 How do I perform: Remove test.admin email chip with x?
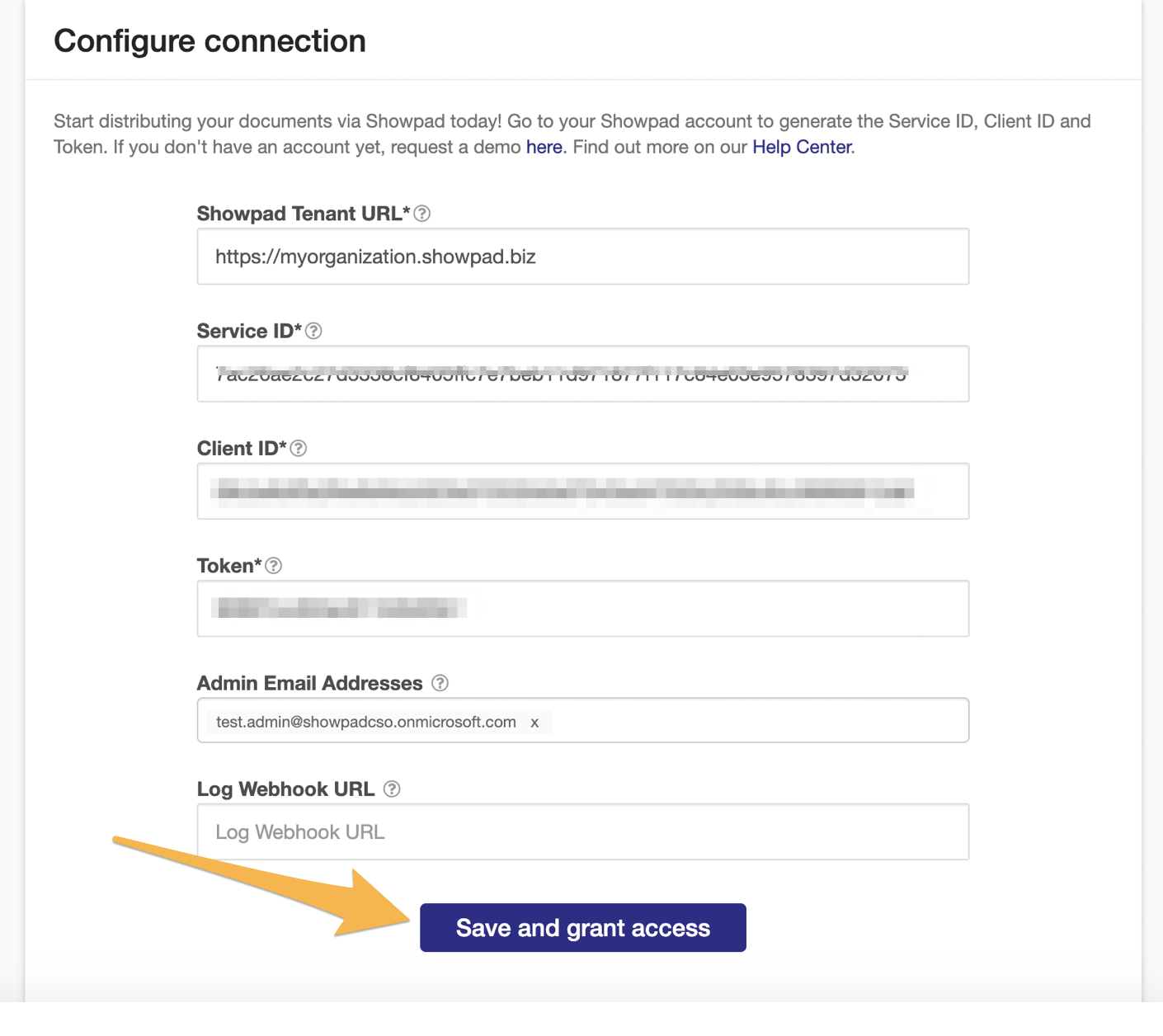click(534, 723)
